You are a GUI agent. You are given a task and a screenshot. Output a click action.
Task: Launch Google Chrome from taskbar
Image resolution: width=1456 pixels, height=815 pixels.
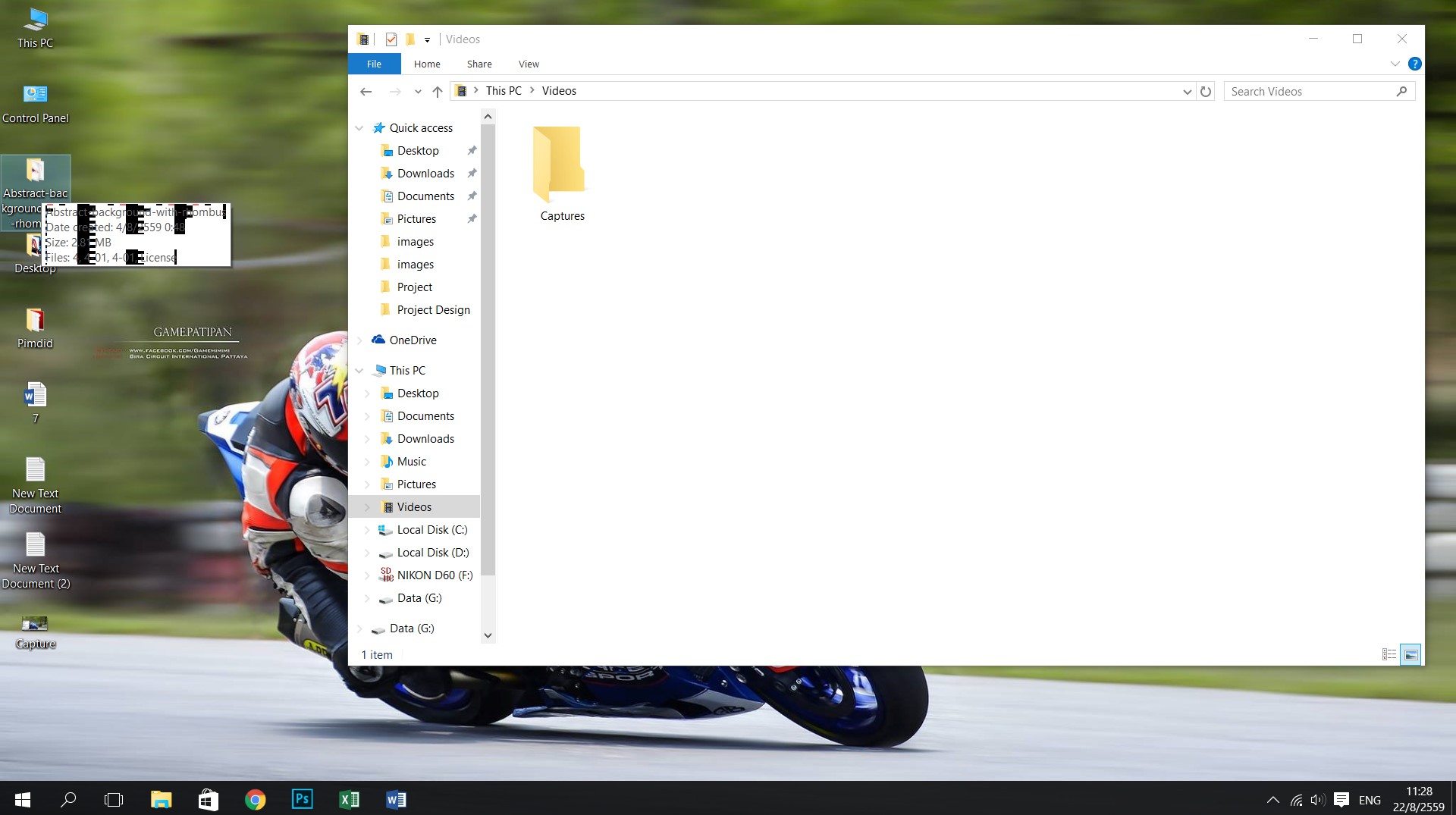[256, 799]
